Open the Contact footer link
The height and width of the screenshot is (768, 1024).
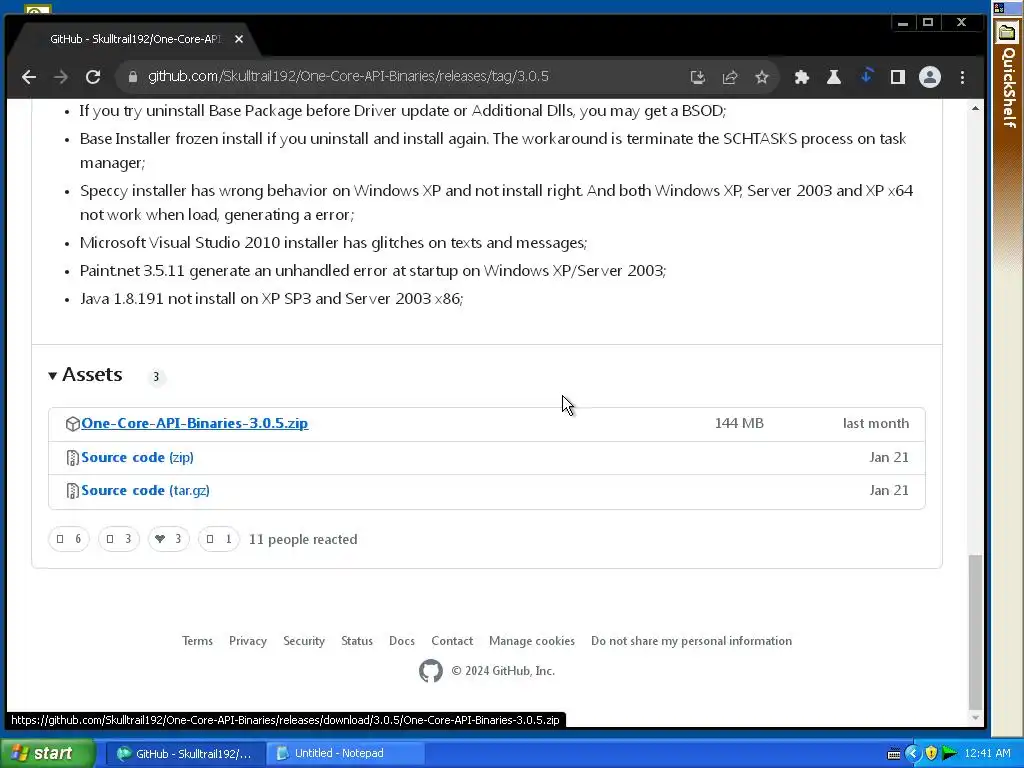coord(452,641)
